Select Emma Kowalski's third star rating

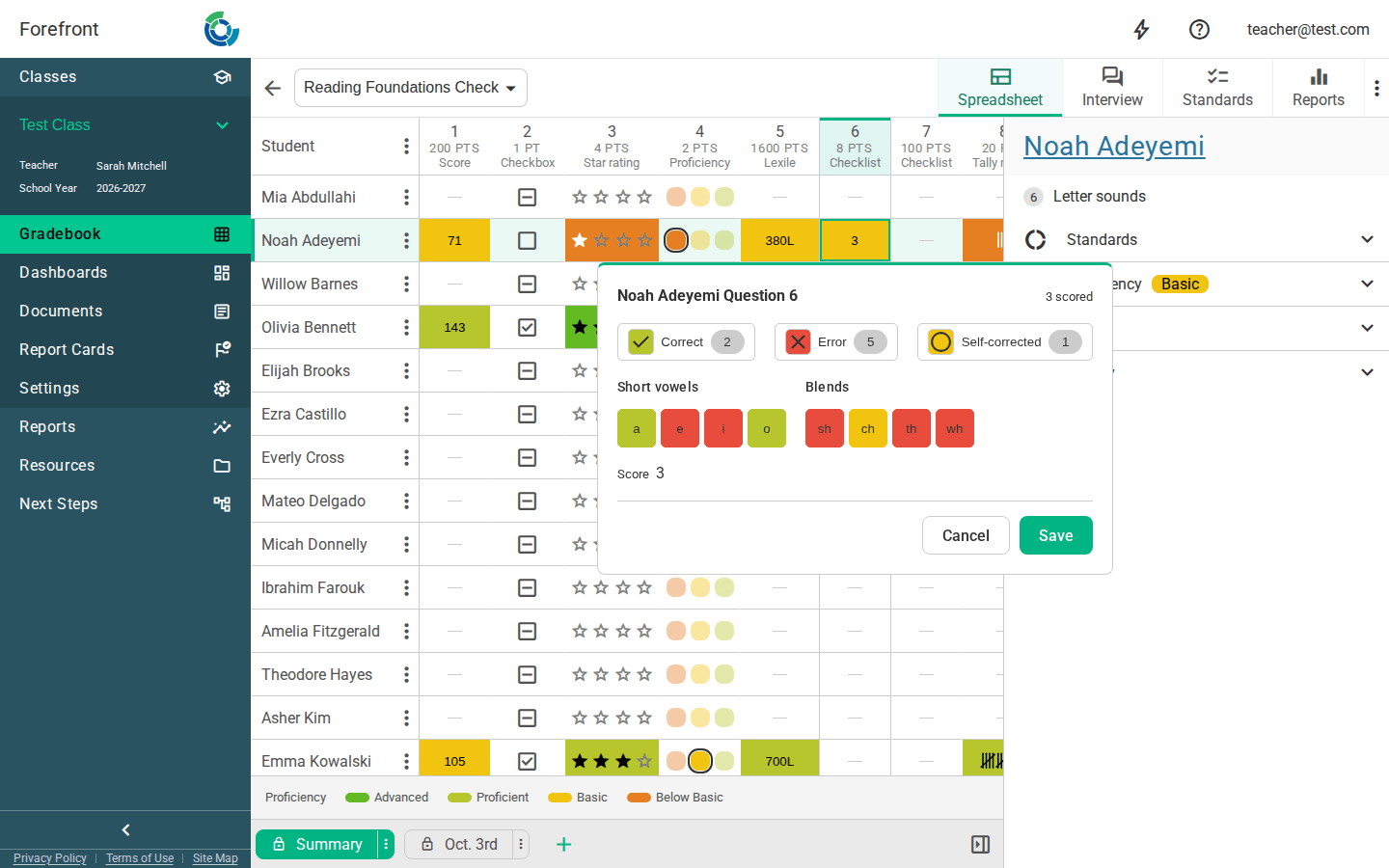pyautogui.click(x=623, y=761)
